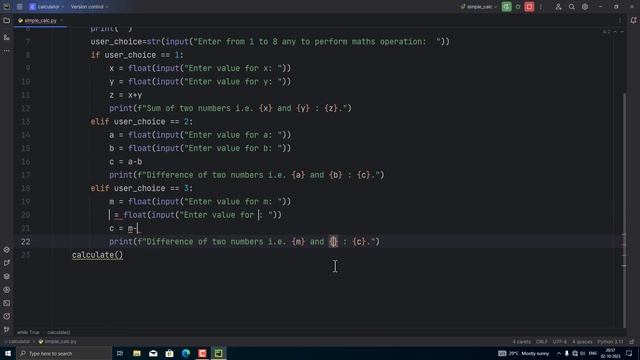Open the Terminal tool window

click(x=7, y=303)
